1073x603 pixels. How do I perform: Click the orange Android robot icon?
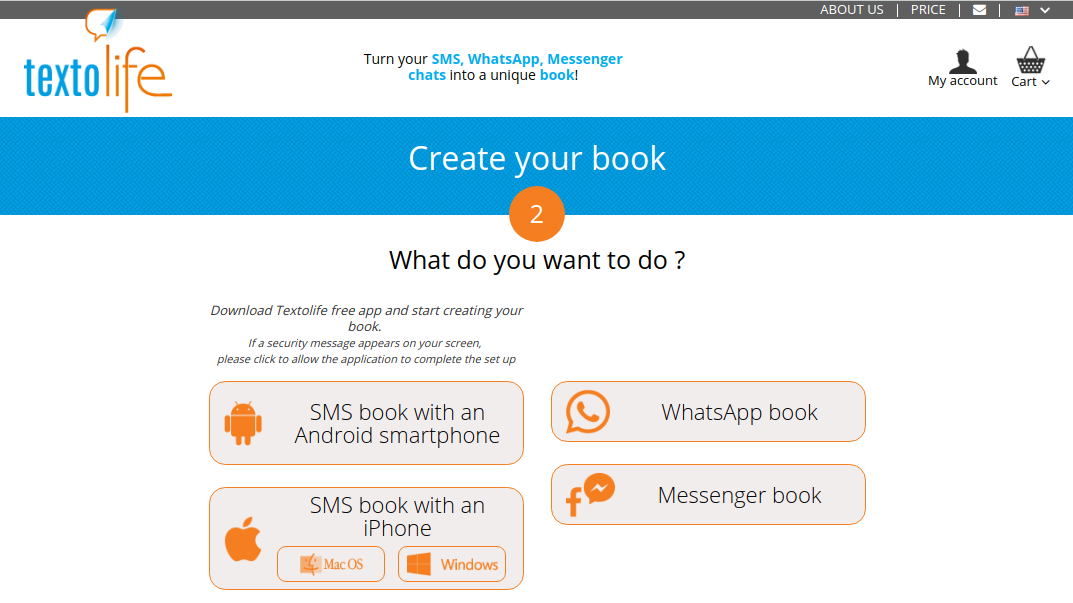point(243,423)
